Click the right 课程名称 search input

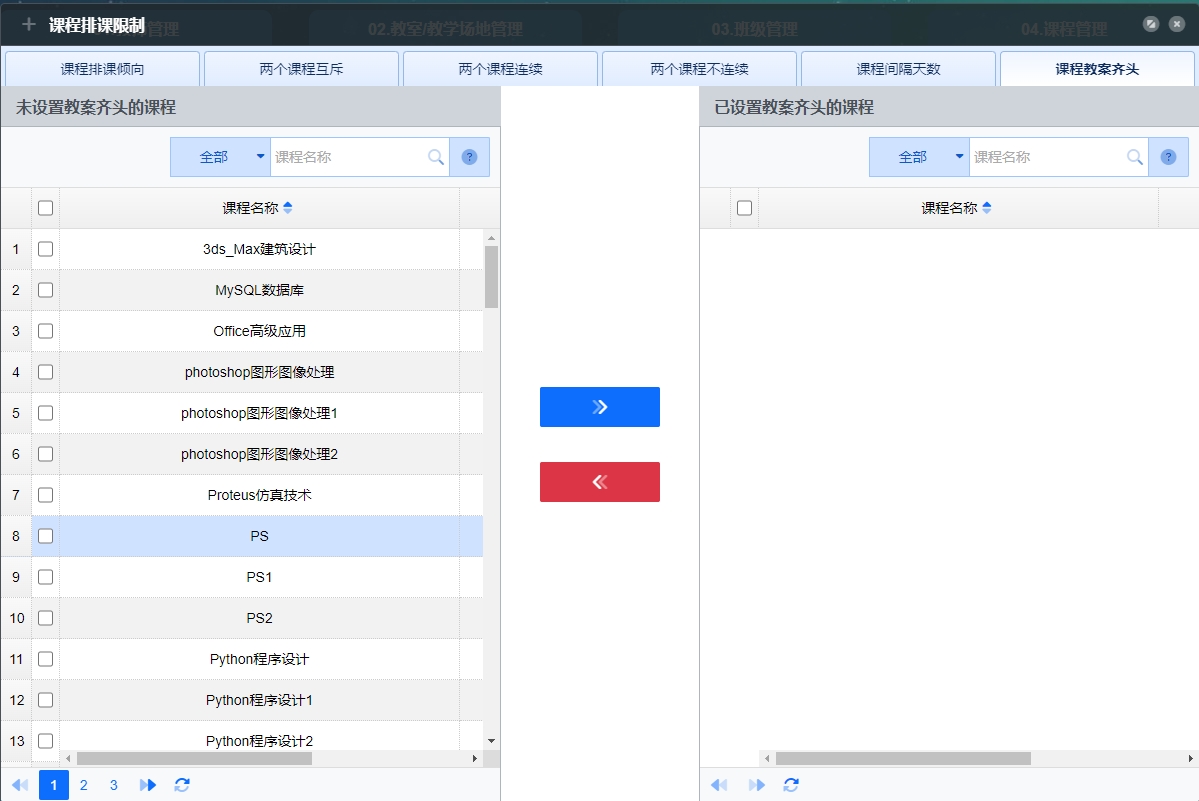[1048, 157]
